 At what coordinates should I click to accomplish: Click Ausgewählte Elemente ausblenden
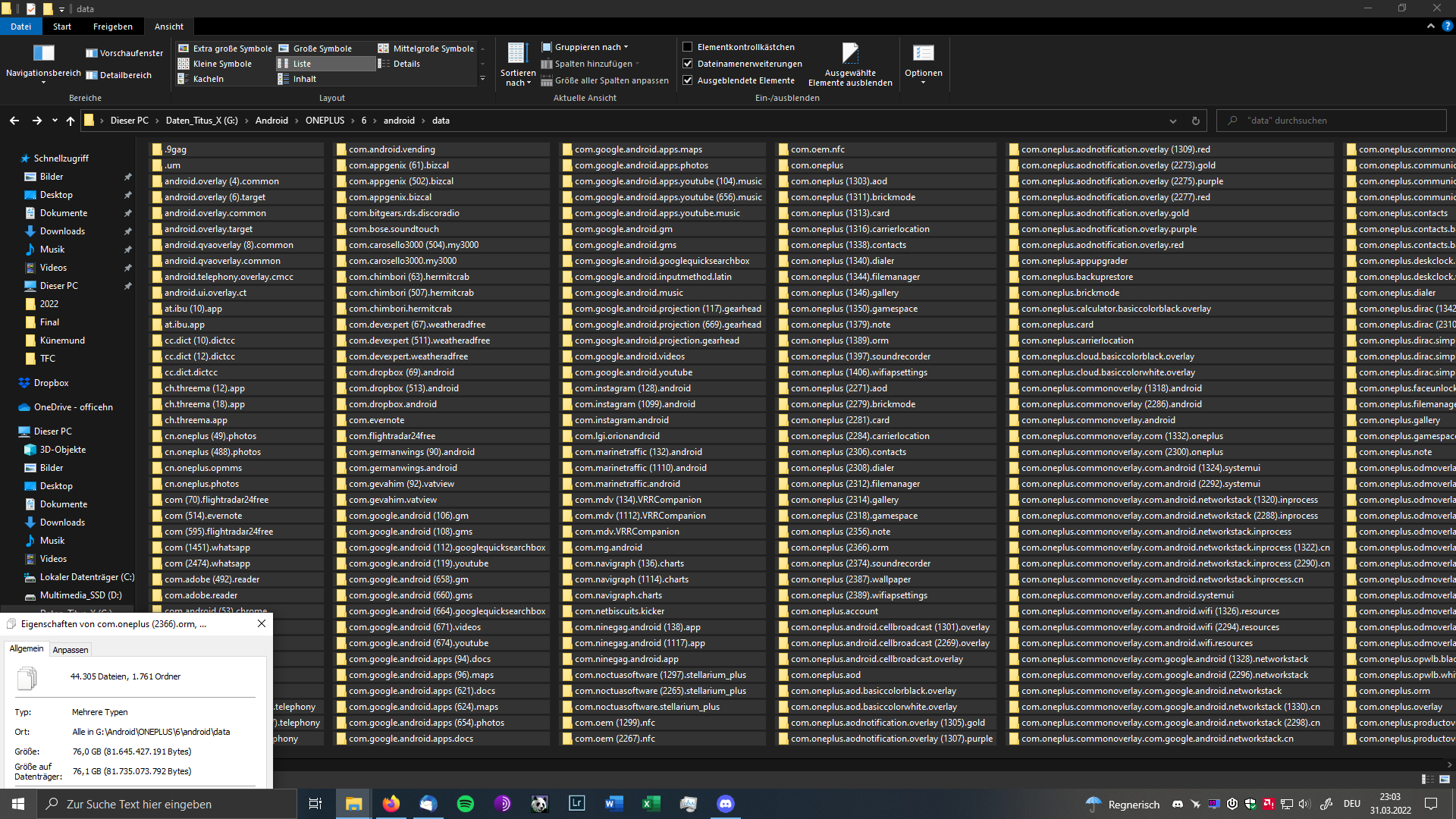850,64
